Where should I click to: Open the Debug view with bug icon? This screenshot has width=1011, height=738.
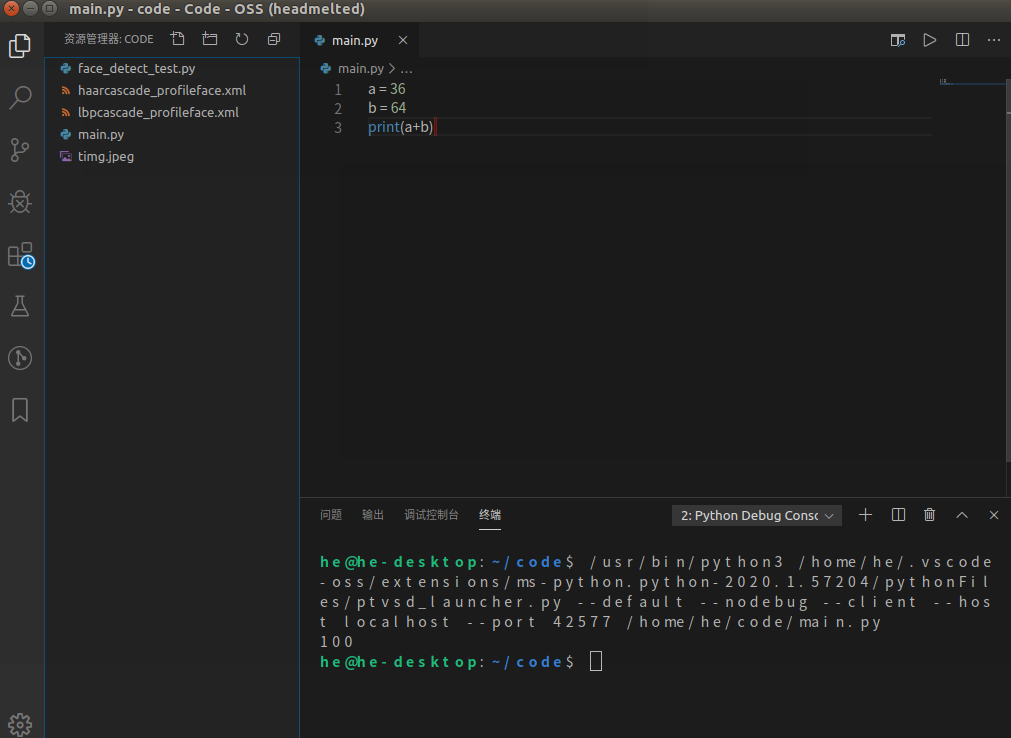[20, 202]
